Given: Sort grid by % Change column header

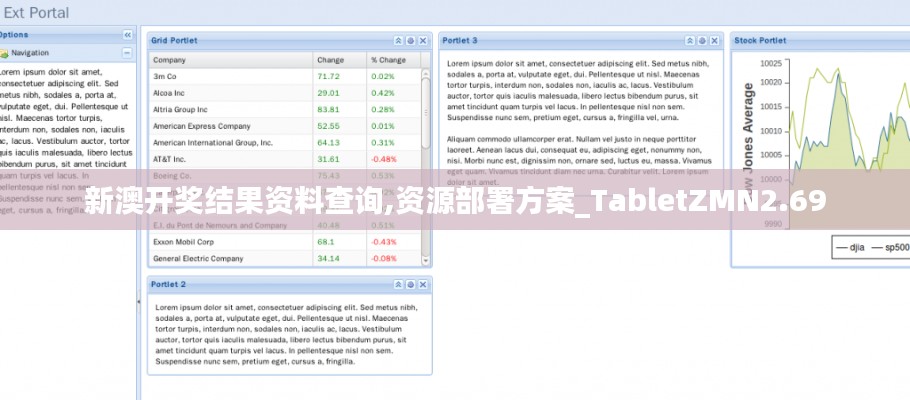Looking at the screenshot, I should pyautogui.click(x=392, y=59).
